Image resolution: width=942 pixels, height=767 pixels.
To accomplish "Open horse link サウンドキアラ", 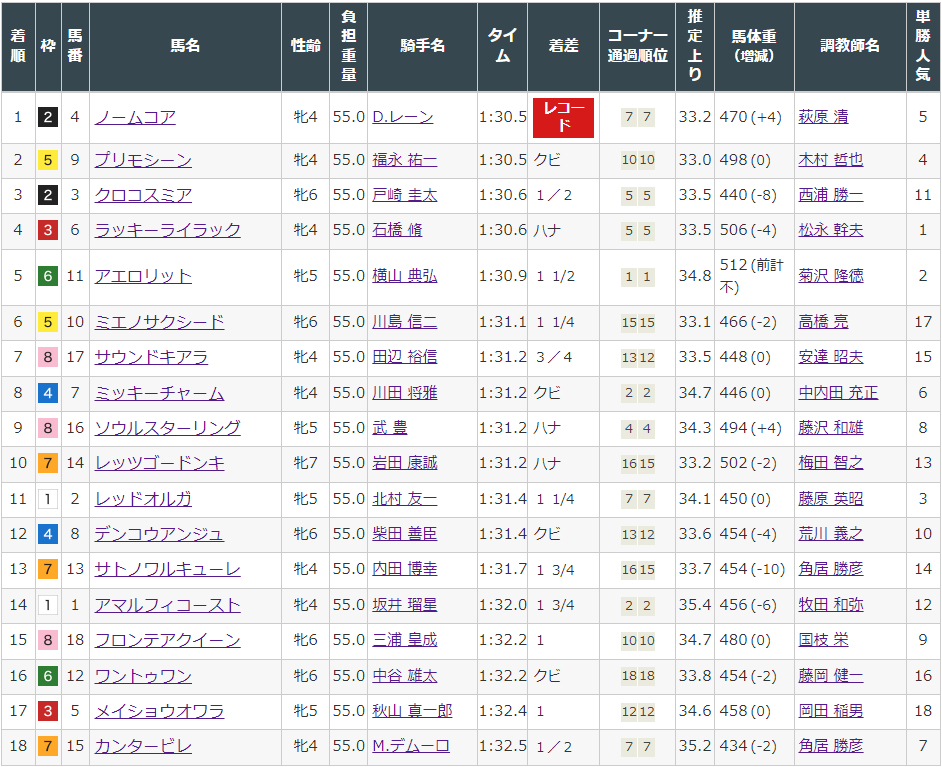I will [151, 357].
